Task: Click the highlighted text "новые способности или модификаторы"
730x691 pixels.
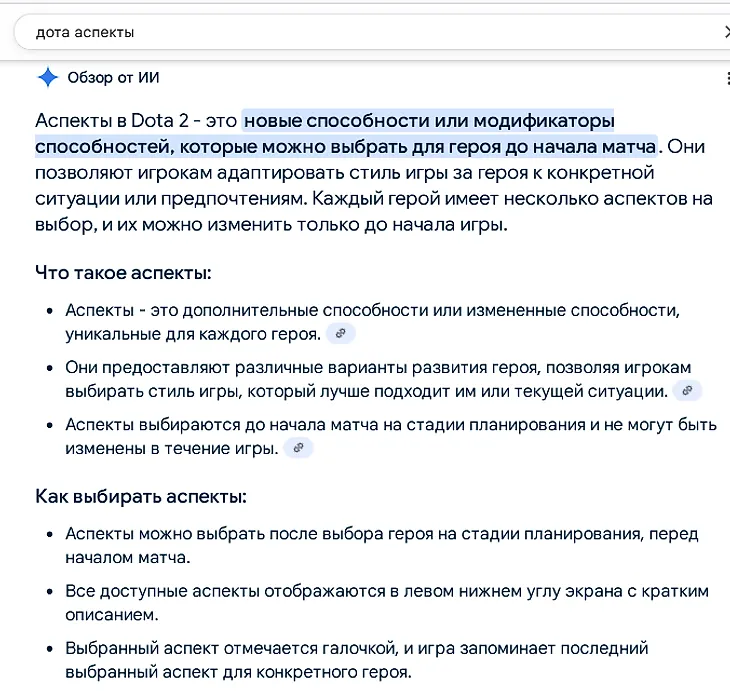Action: 428,121
